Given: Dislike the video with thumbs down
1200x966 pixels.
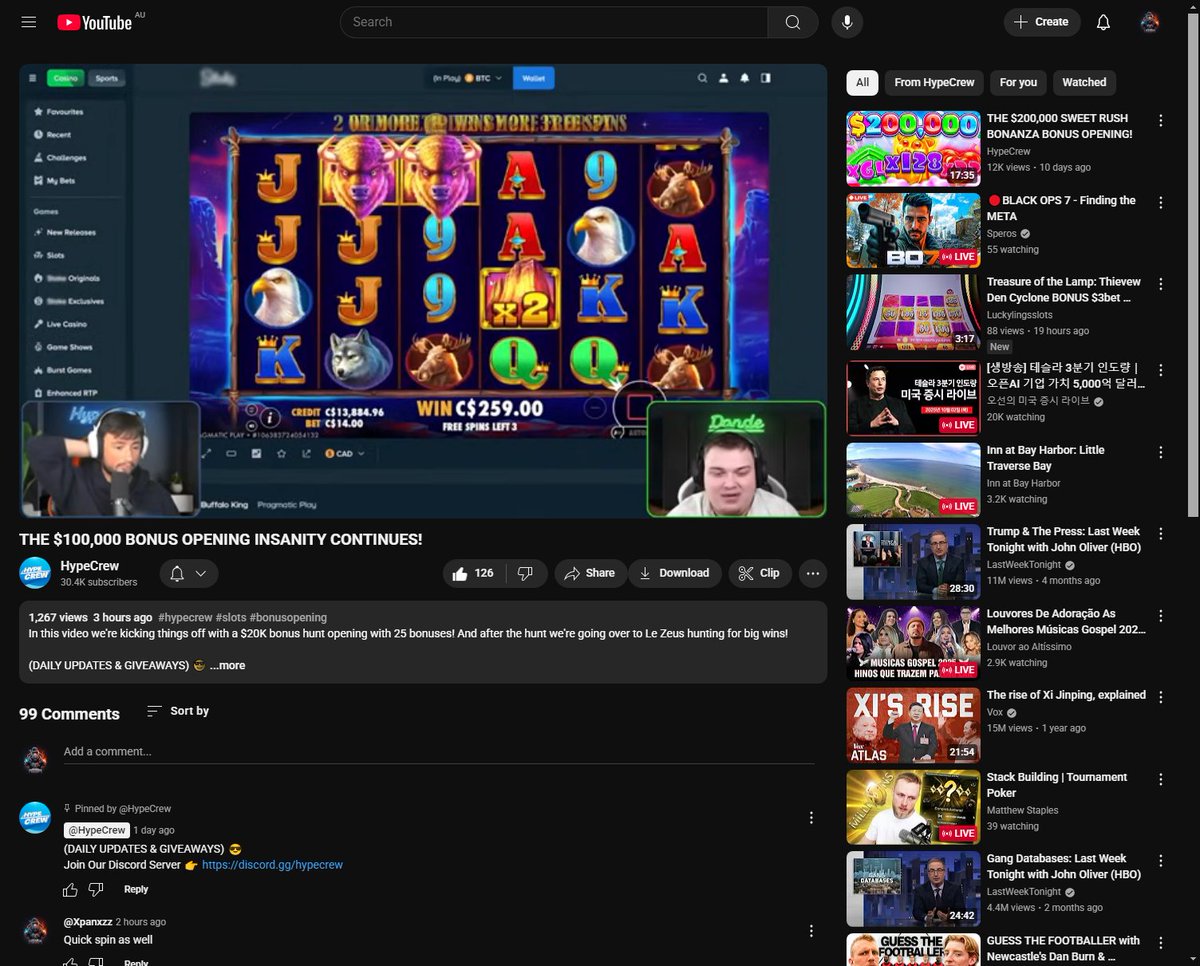Looking at the screenshot, I should tap(525, 573).
